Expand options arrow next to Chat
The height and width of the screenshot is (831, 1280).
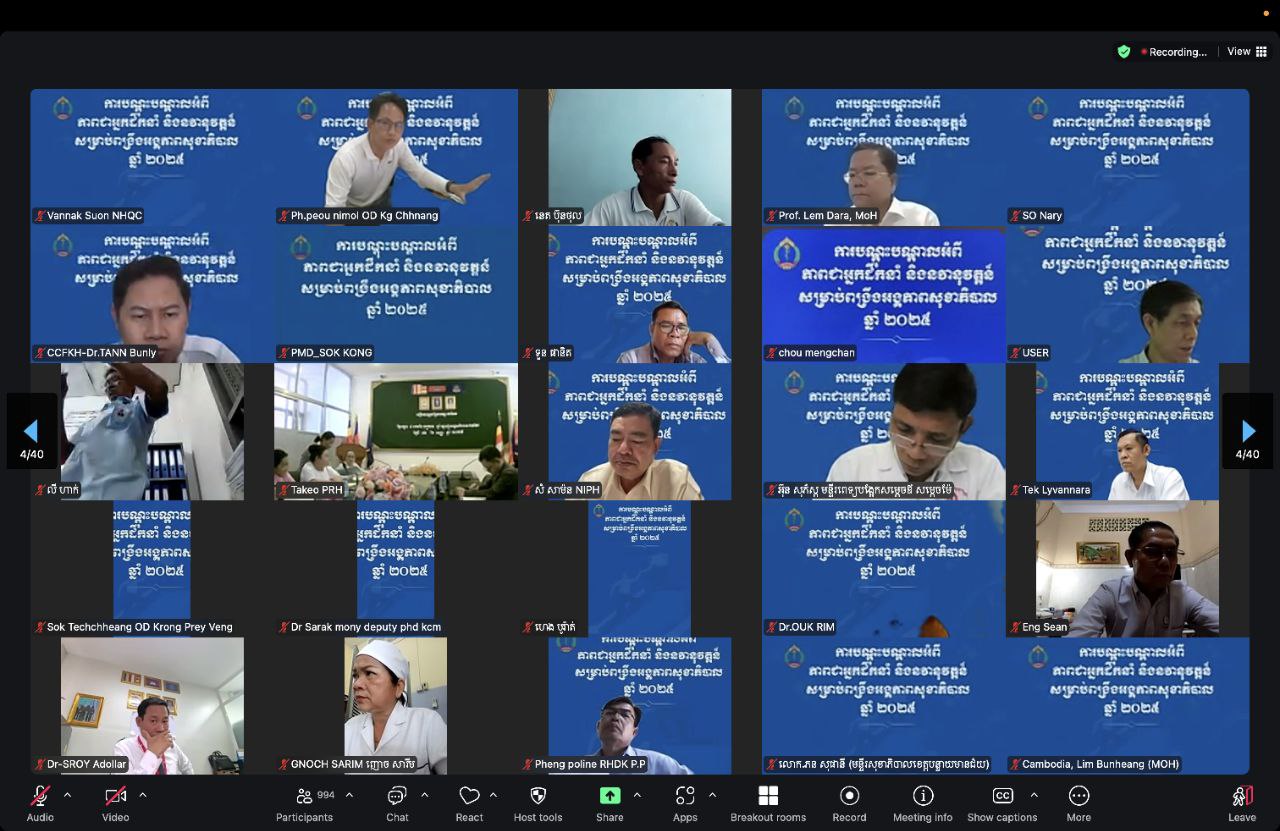(x=424, y=795)
